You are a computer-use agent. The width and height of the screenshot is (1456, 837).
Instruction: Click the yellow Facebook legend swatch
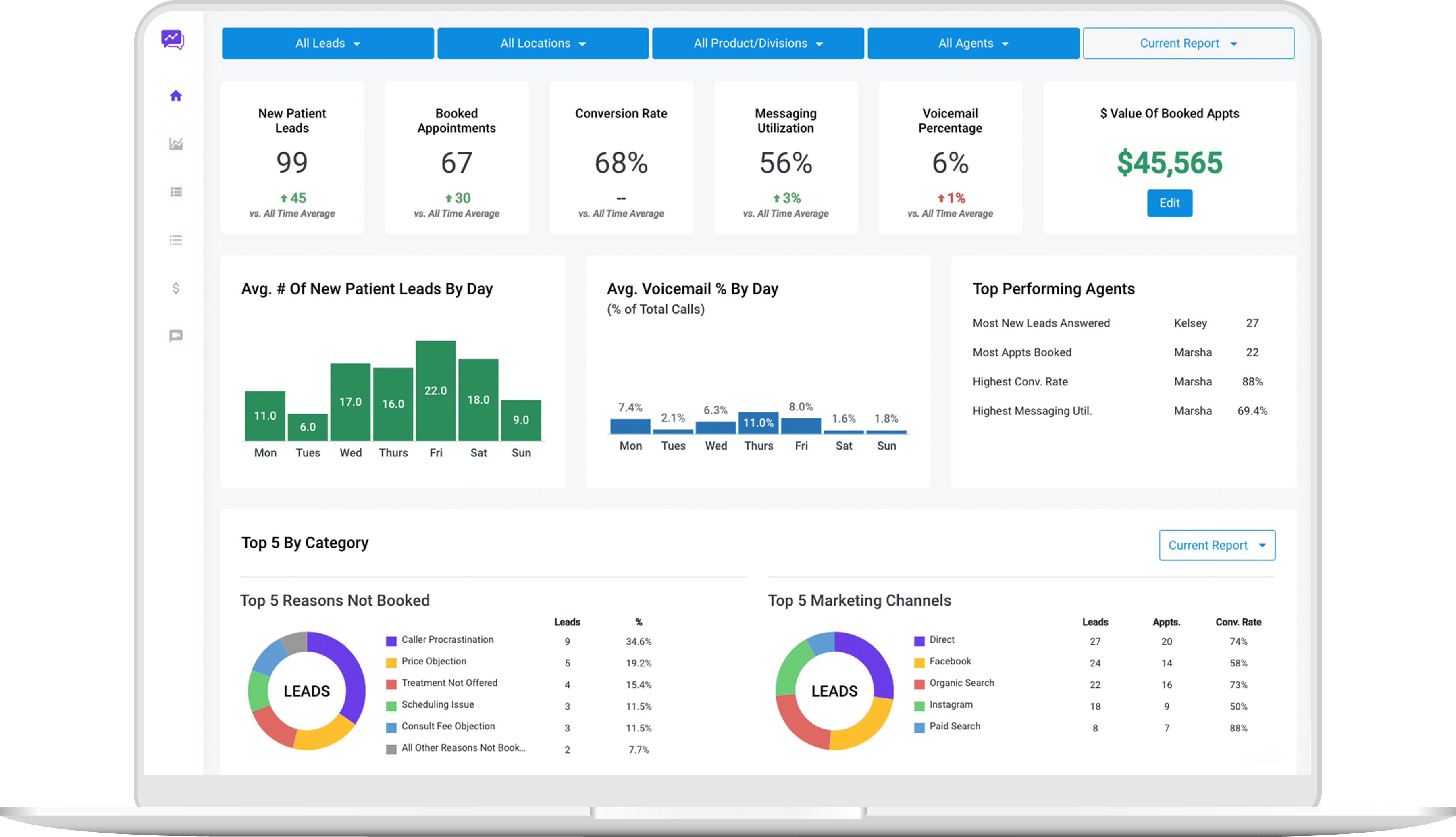[x=919, y=662]
